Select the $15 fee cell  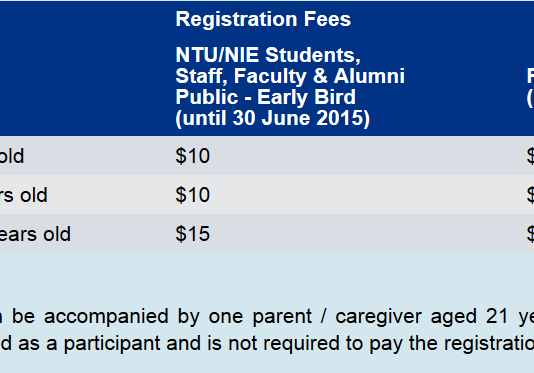tap(192, 234)
